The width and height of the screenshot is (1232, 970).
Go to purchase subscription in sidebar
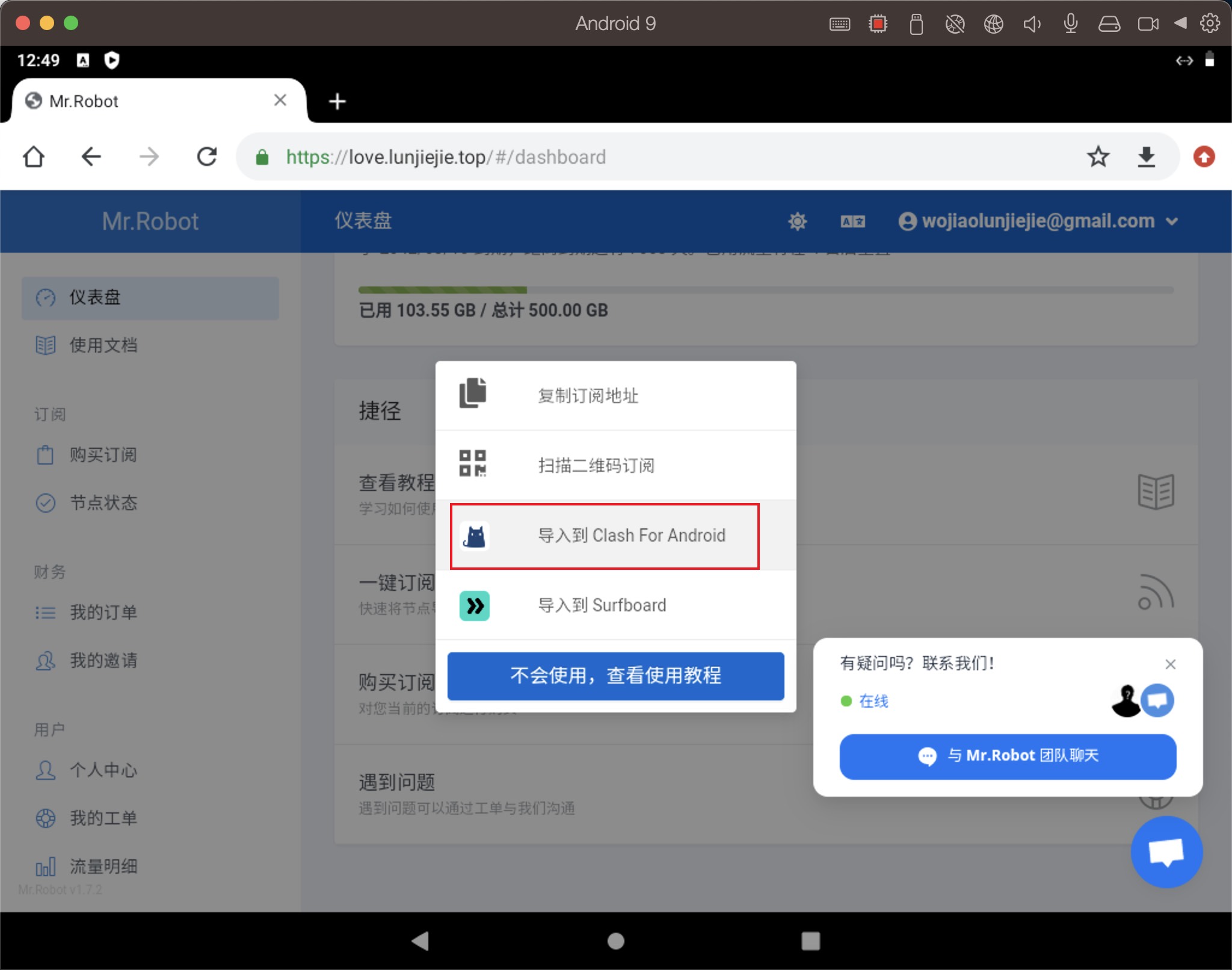pyautogui.click(x=103, y=455)
